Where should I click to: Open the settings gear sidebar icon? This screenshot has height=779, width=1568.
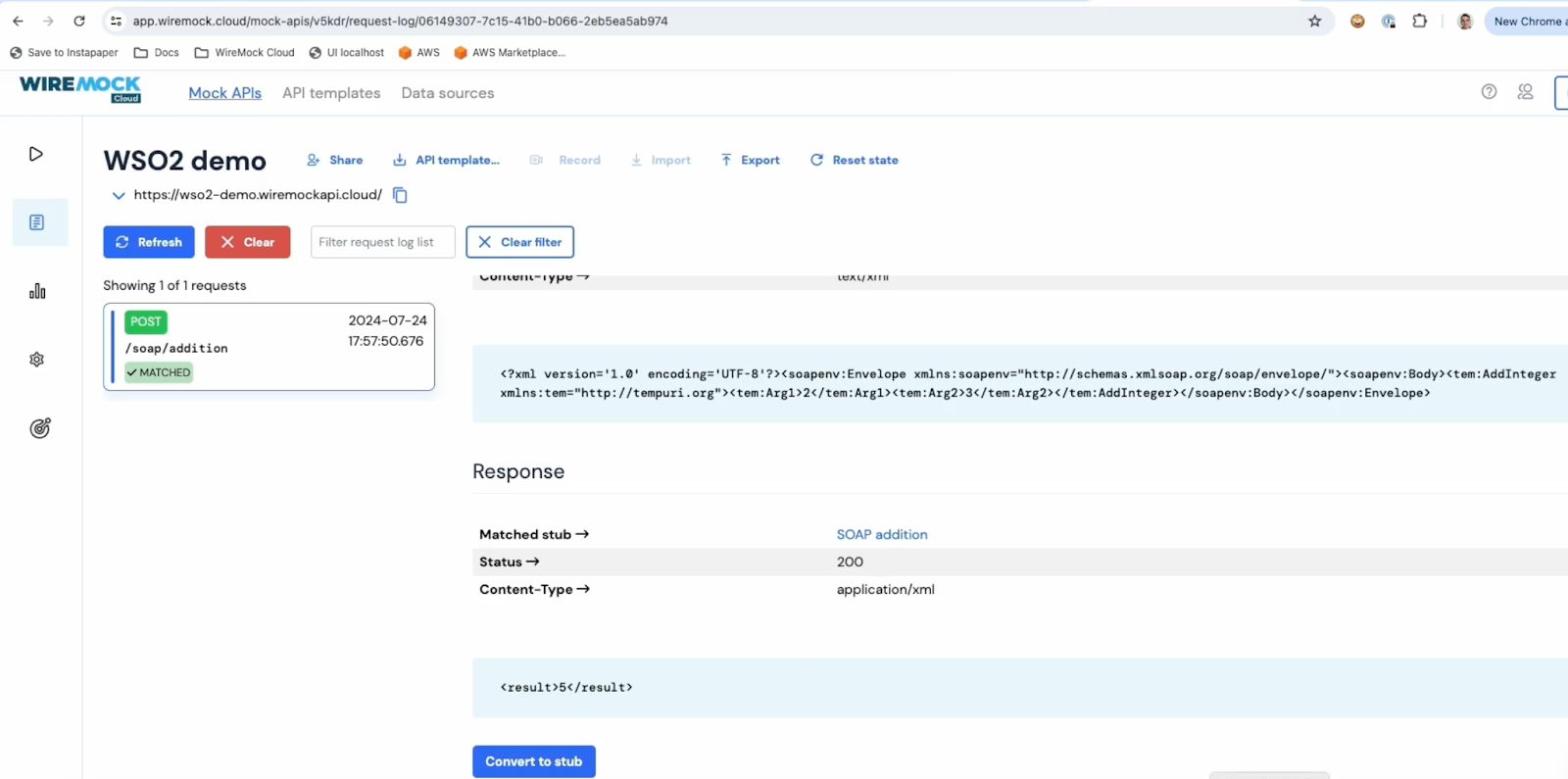pyautogui.click(x=37, y=360)
